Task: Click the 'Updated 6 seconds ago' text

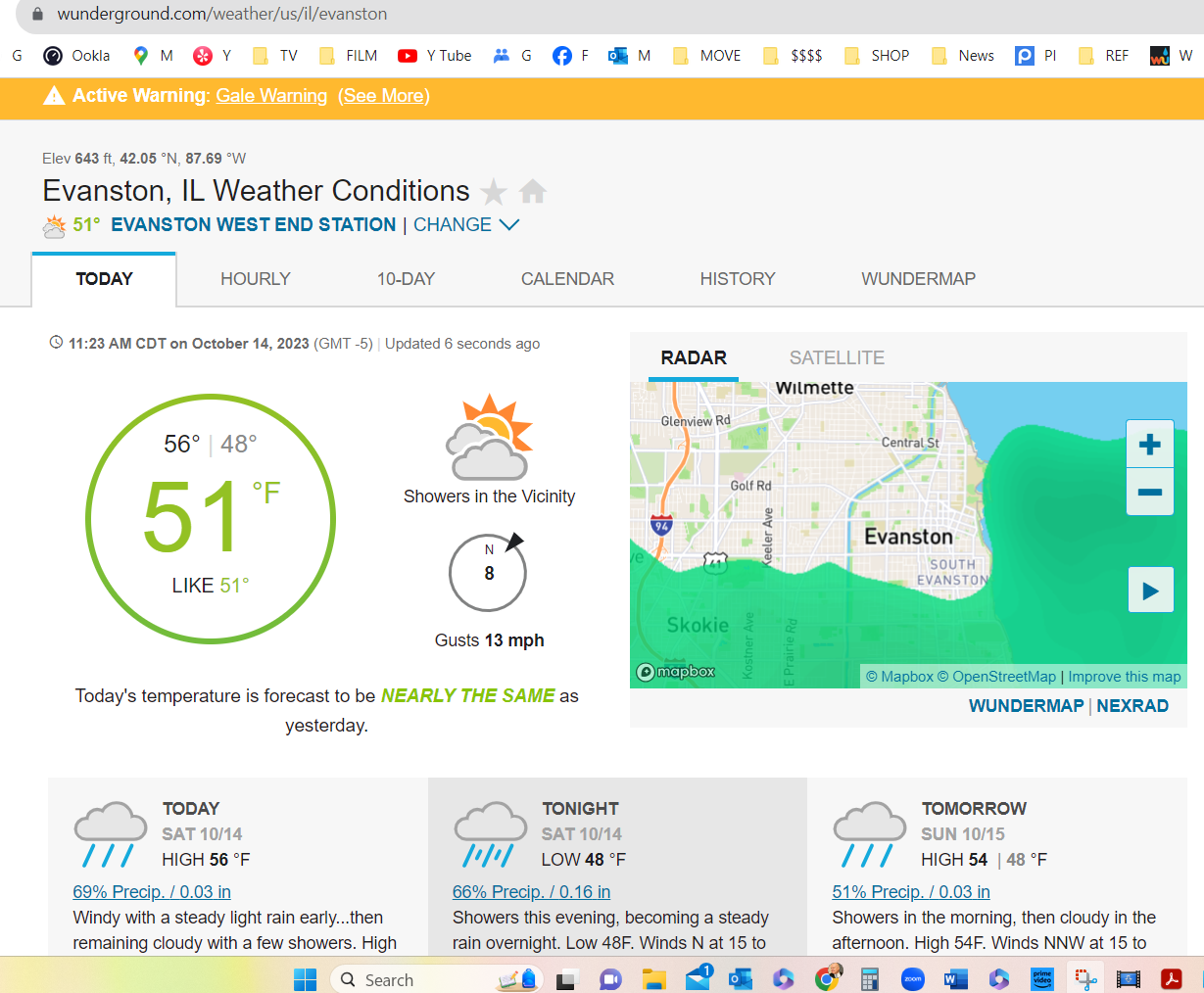Action: 462,344
